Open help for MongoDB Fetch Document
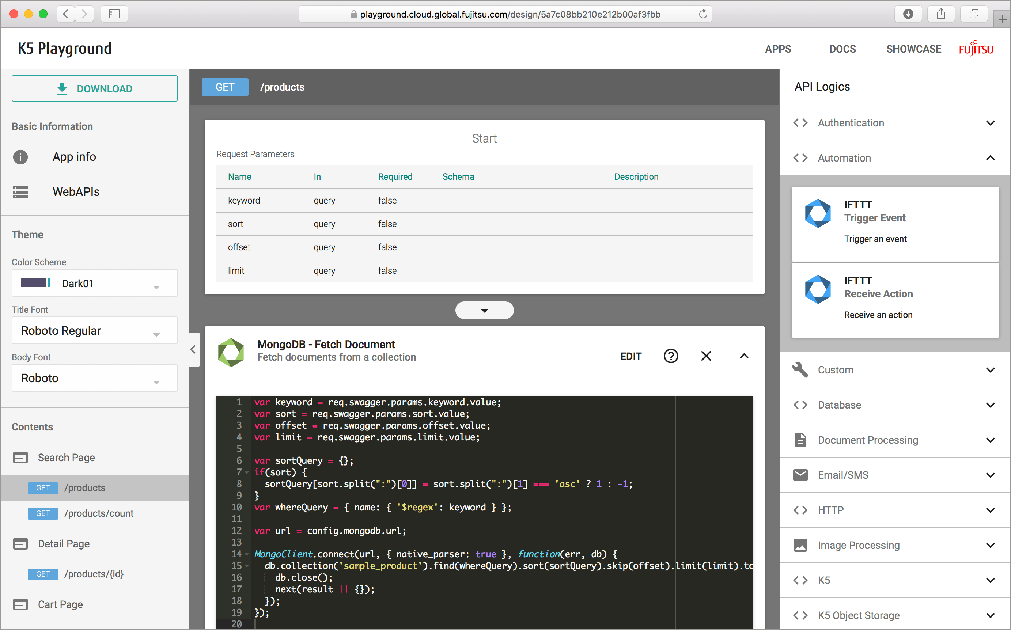This screenshot has width=1011, height=630. [671, 356]
